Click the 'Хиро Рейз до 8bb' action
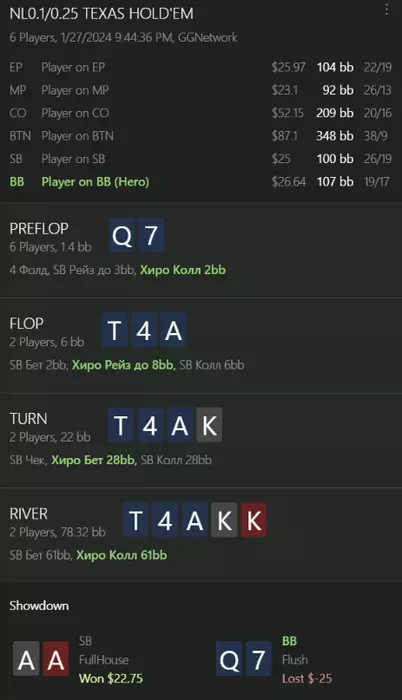This screenshot has height=700, width=402. [x=123, y=365]
